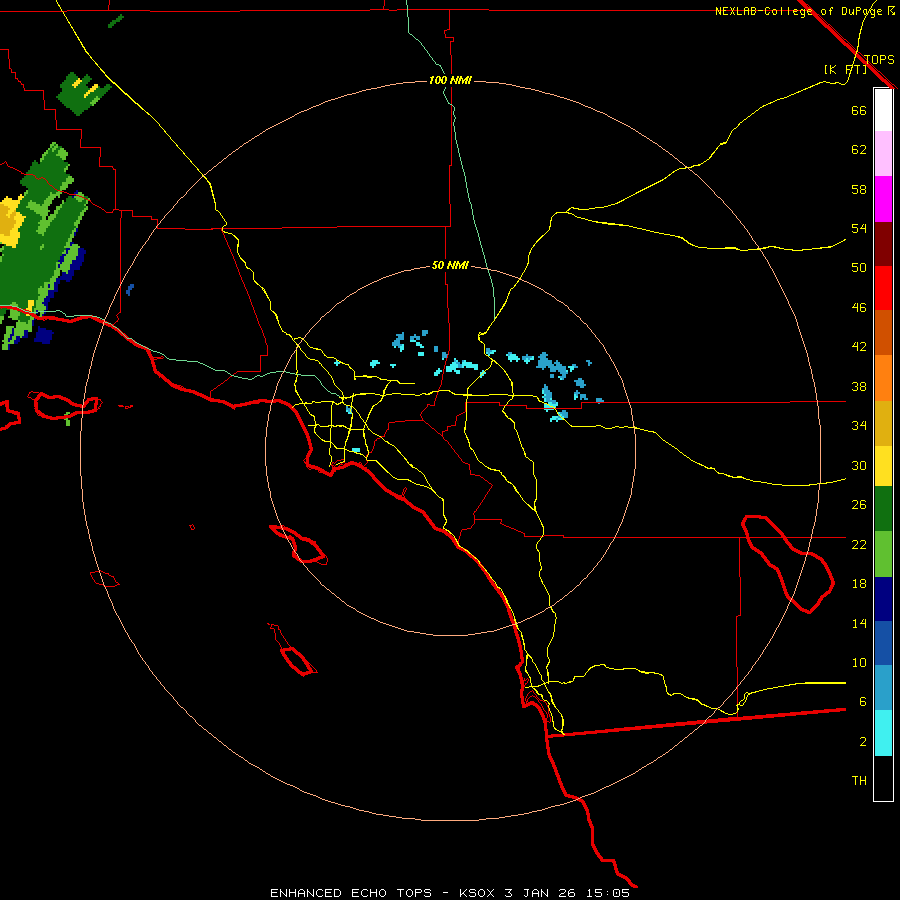Viewport: 900px width, 900px height.
Task: Click the legend value "38"
Action: point(859,386)
